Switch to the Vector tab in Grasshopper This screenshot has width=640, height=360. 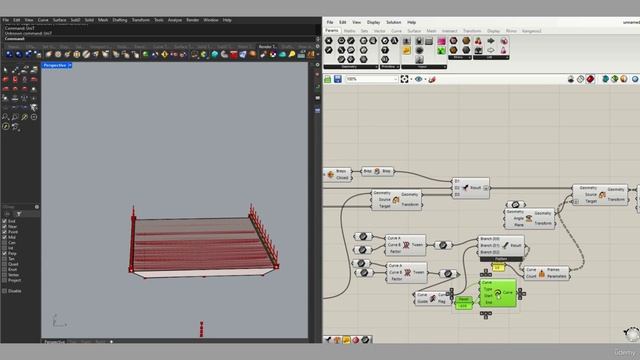click(x=380, y=31)
